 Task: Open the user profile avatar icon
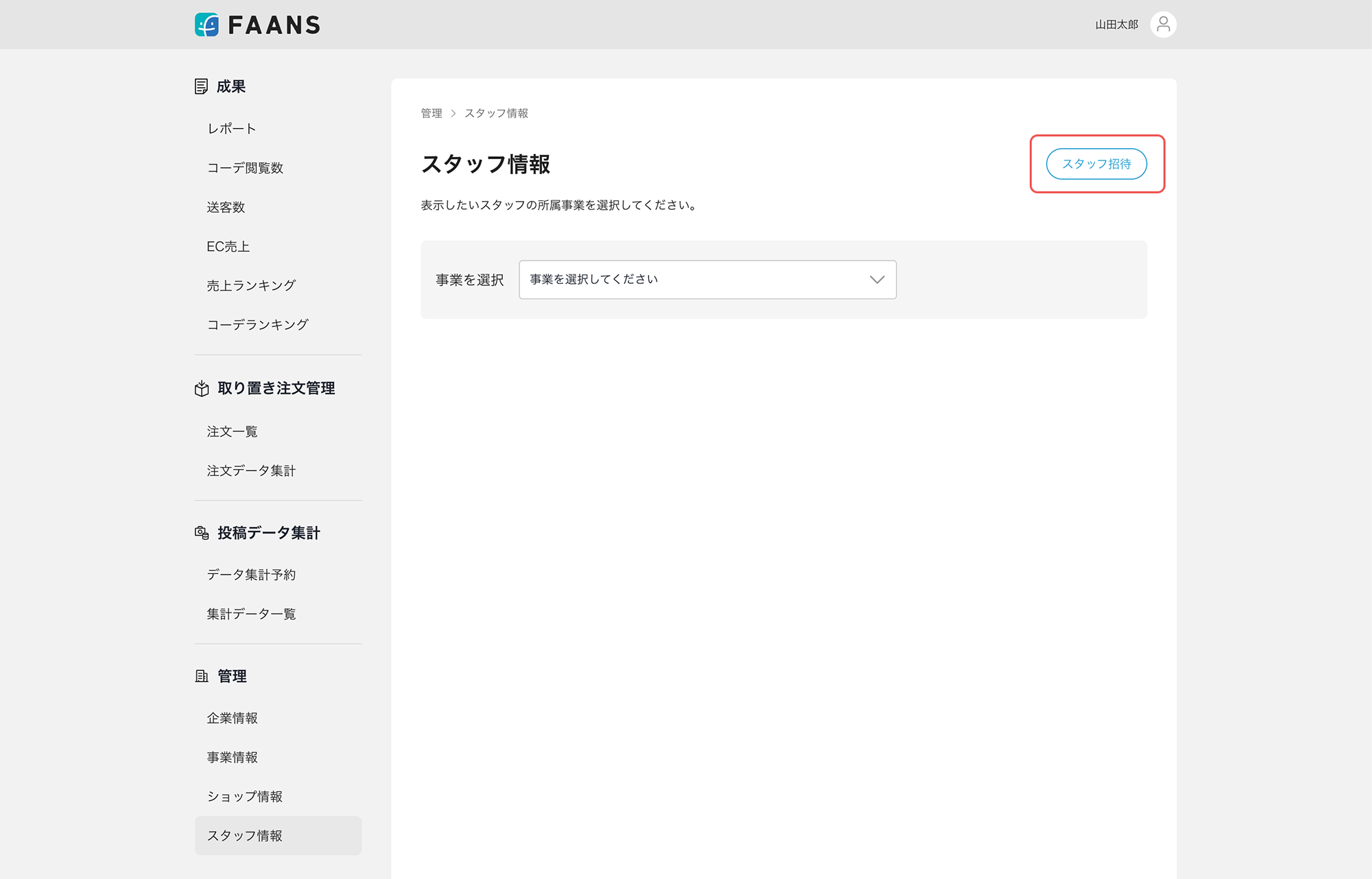tap(1163, 25)
